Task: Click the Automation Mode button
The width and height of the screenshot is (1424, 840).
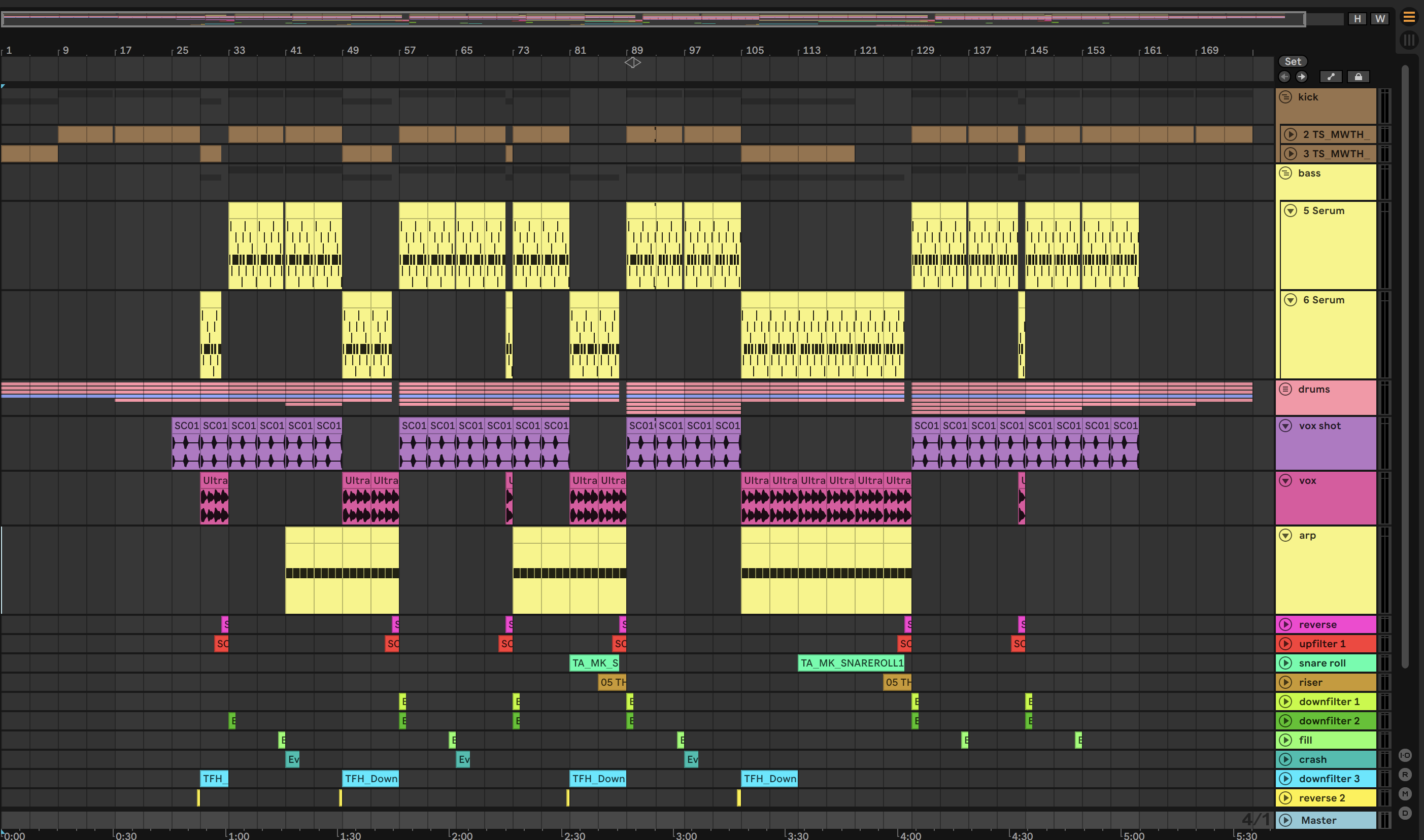Action: pyautogui.click(x=1331, y=77)
